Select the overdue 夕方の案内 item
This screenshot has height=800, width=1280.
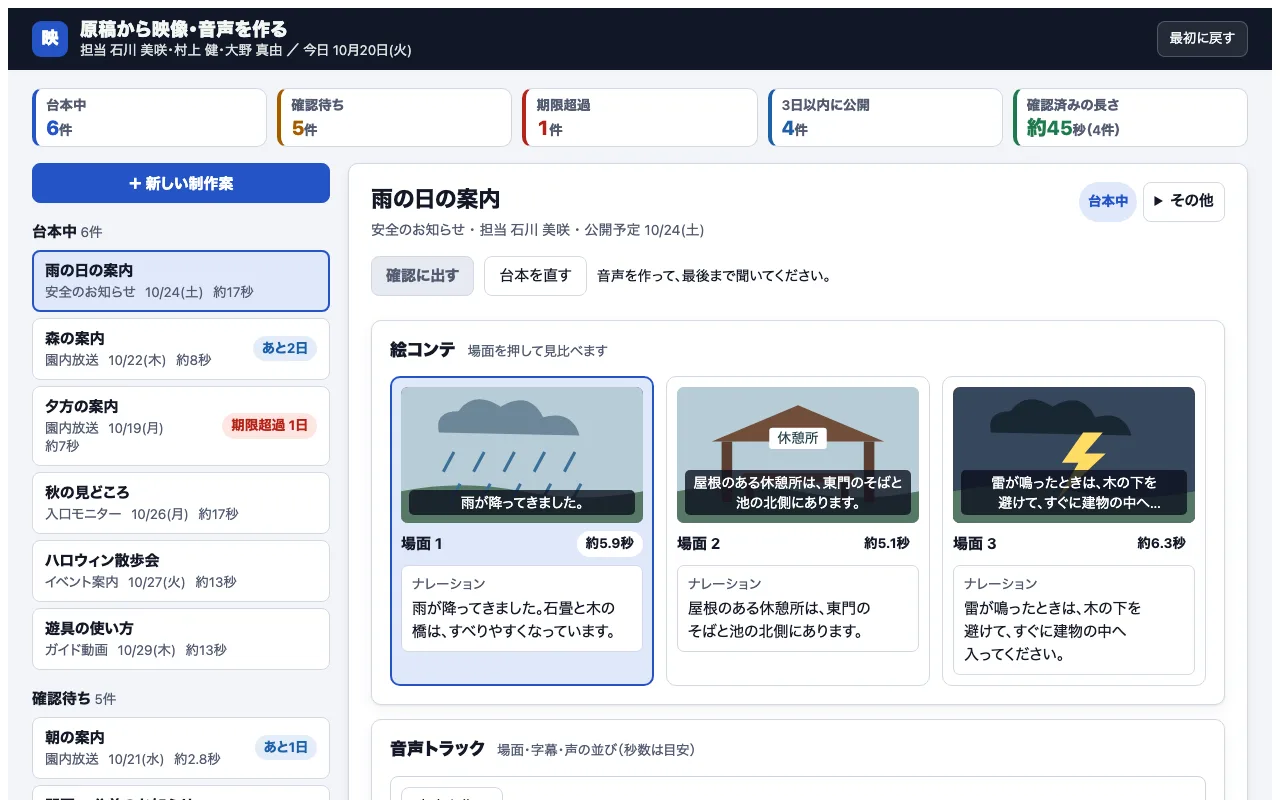(181, 425)
